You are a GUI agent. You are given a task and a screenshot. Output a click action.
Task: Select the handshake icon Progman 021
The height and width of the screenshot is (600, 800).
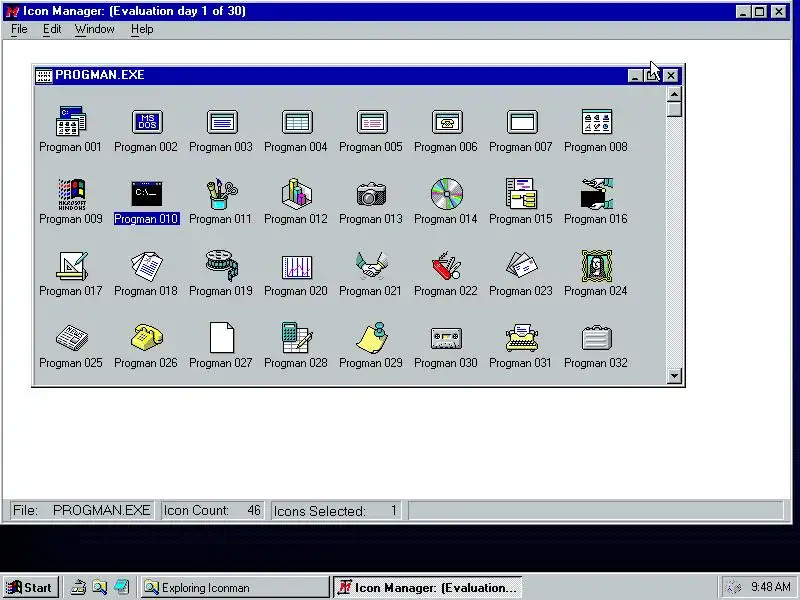click(372, 265)
